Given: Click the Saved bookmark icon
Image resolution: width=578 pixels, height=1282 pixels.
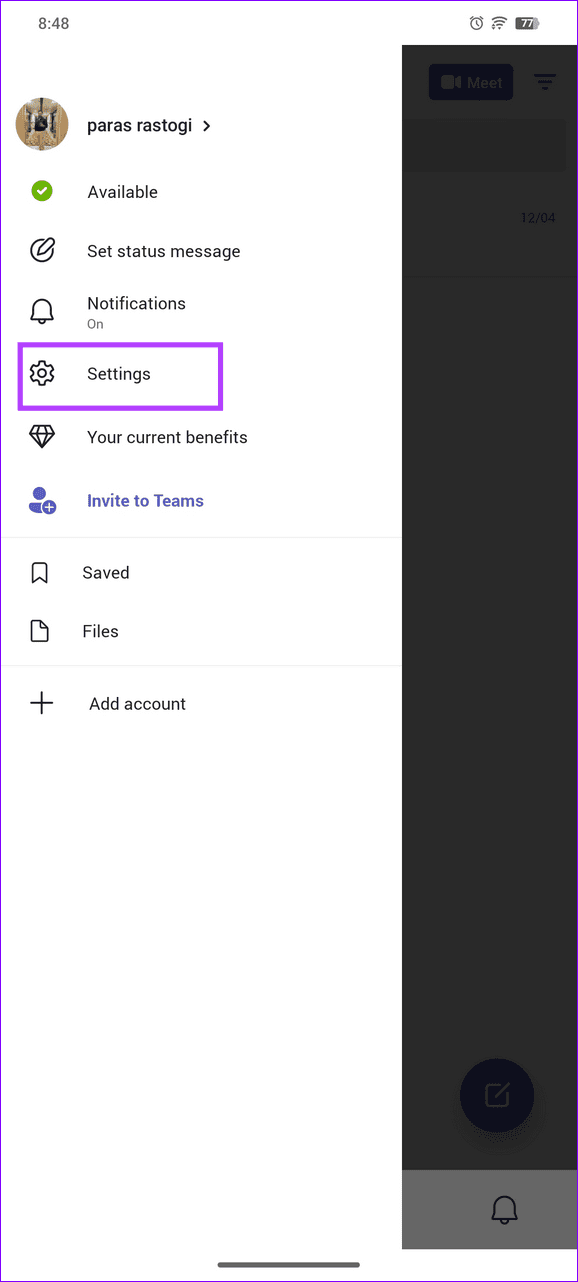Looking at the screenshot, I should [x=40, y=573].
